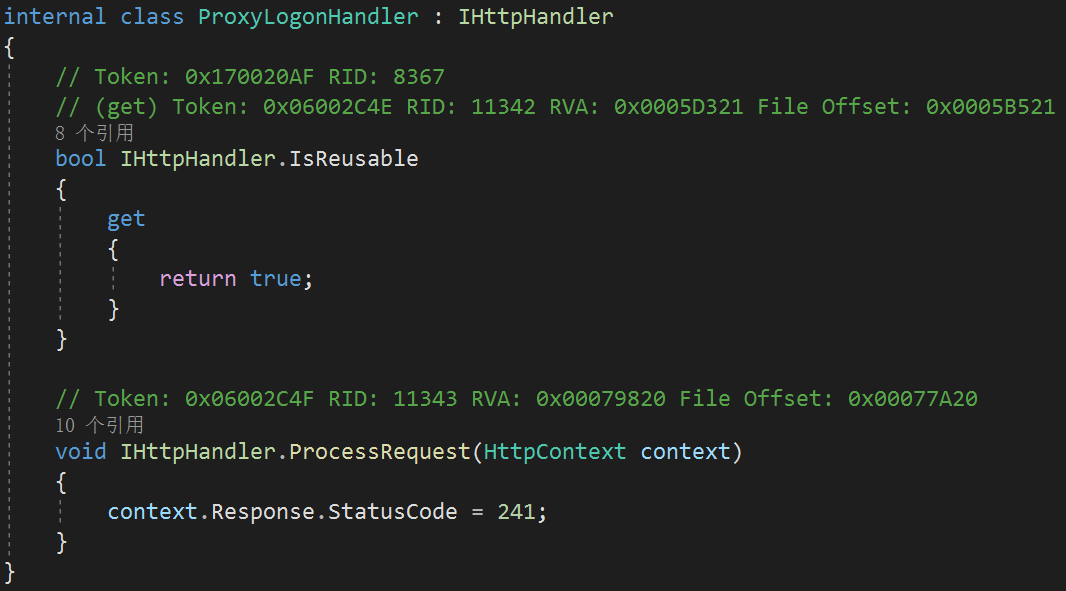1066x591 pixels.
Task: Click the bool return type keyword
Action: click(81, 158)
